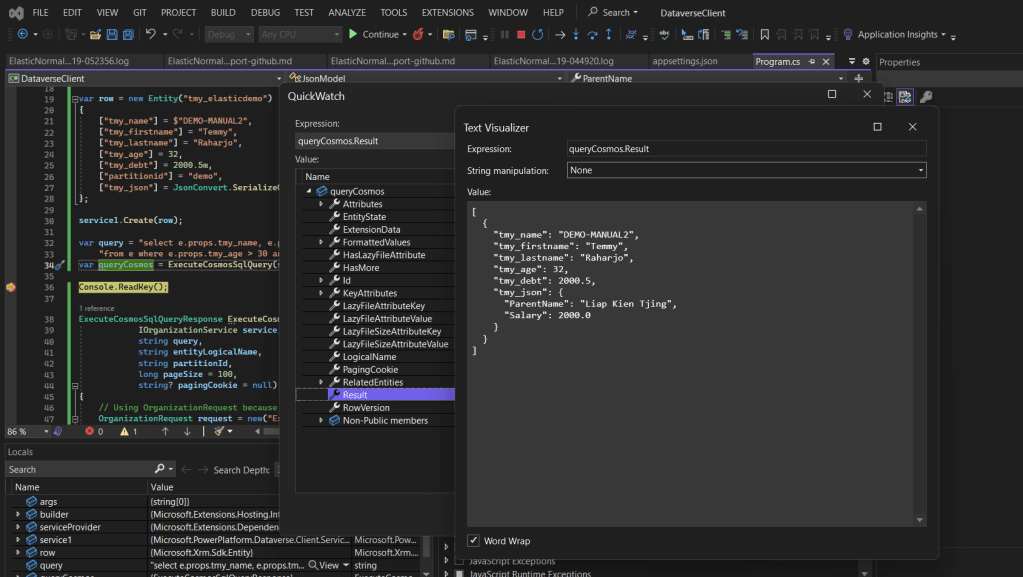Click the red Stop Debugging square

(521, 35)
